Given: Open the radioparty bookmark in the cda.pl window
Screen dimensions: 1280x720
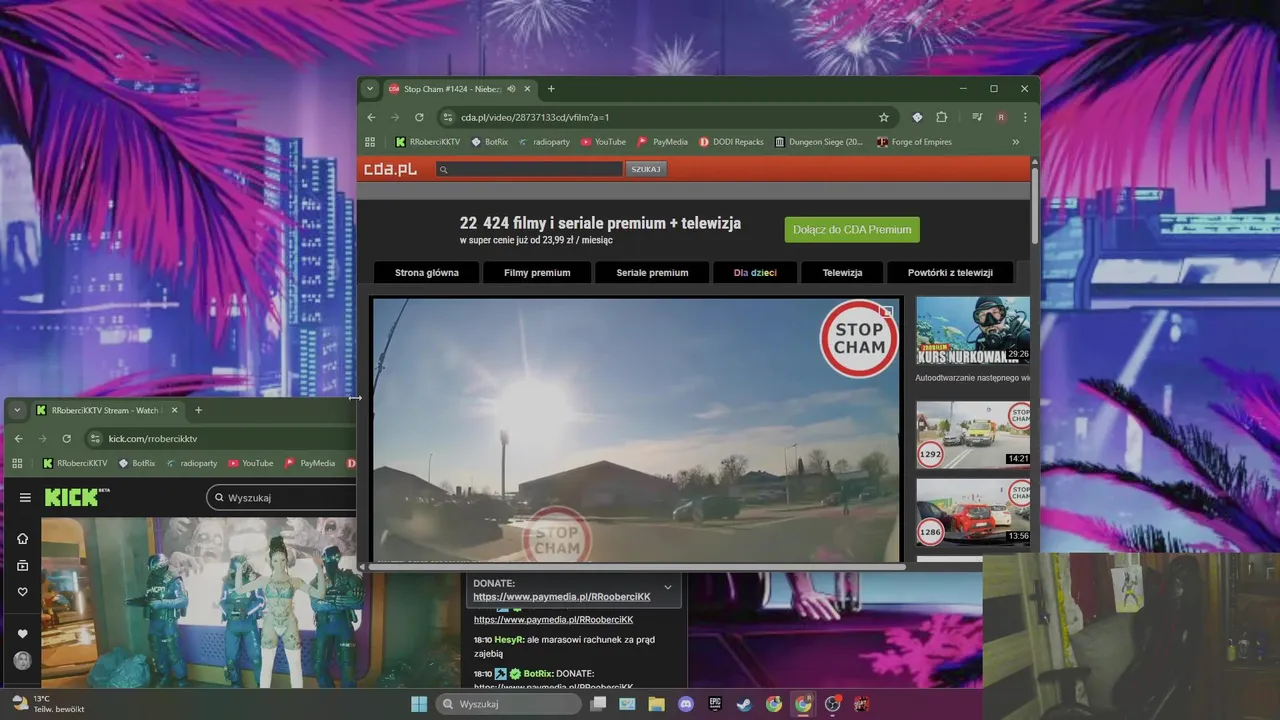Looking at the screenshot, I should pos(544,142).
